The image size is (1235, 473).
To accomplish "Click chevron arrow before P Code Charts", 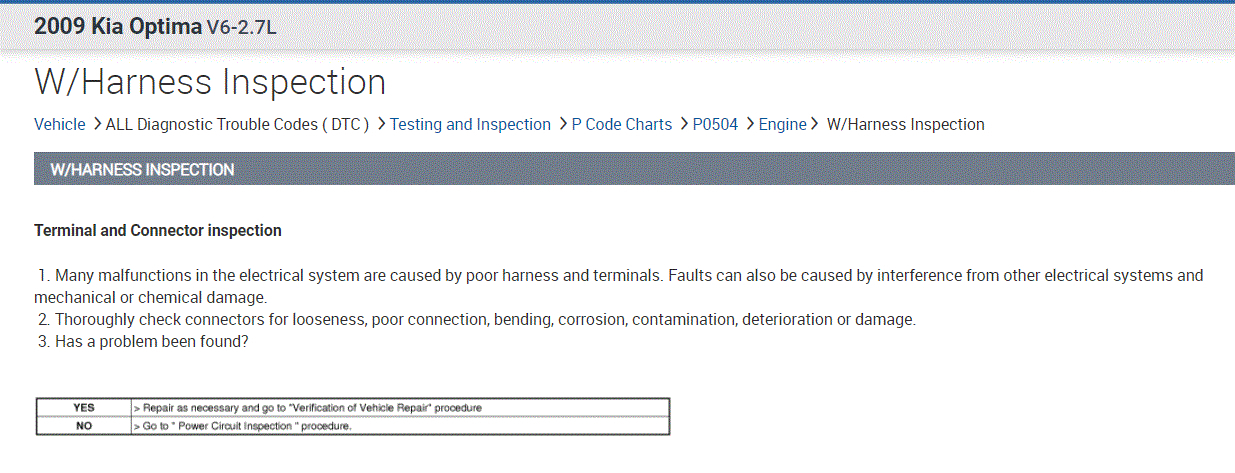I will point(564,124).
